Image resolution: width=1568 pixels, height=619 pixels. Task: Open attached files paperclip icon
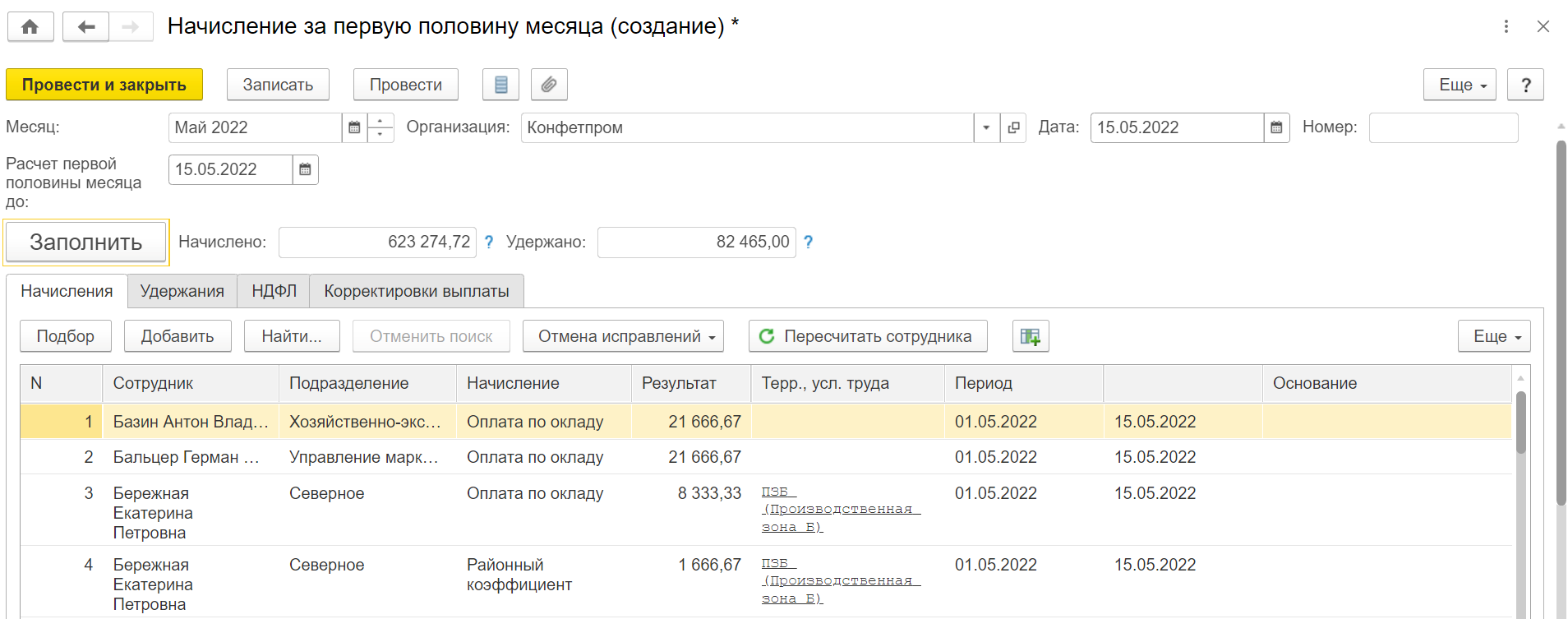click(x=549, y=85)
